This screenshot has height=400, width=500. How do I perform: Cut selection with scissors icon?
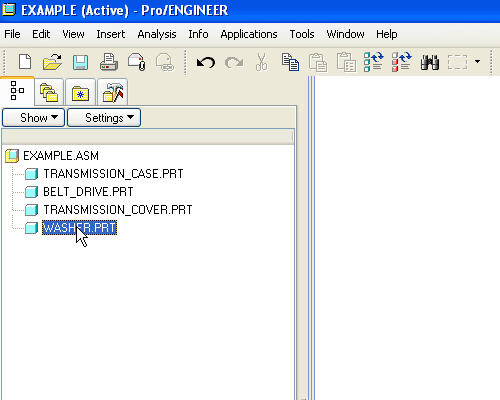[262, 62]
